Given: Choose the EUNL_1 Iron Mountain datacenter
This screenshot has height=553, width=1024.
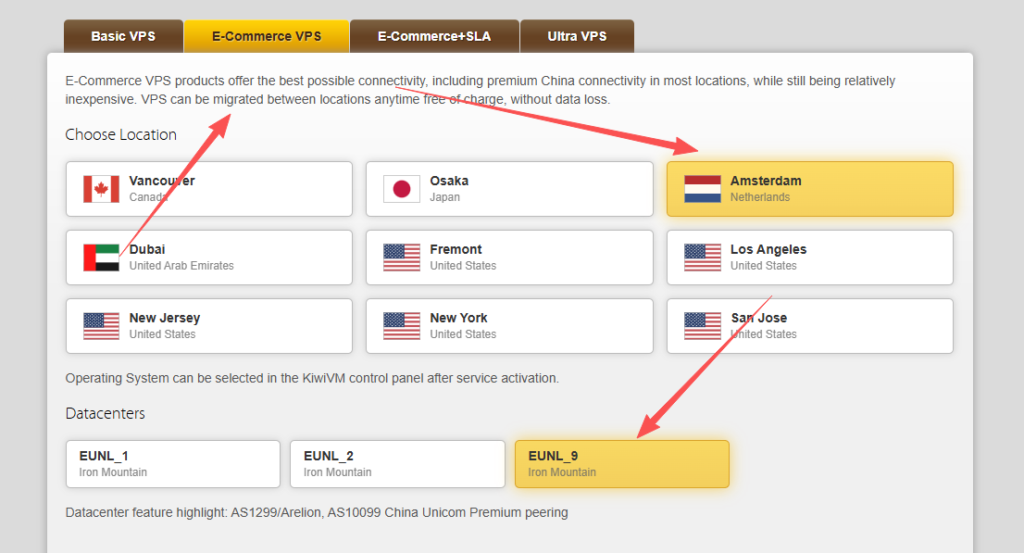Looking at the screenshot, I should coord(172,464).
